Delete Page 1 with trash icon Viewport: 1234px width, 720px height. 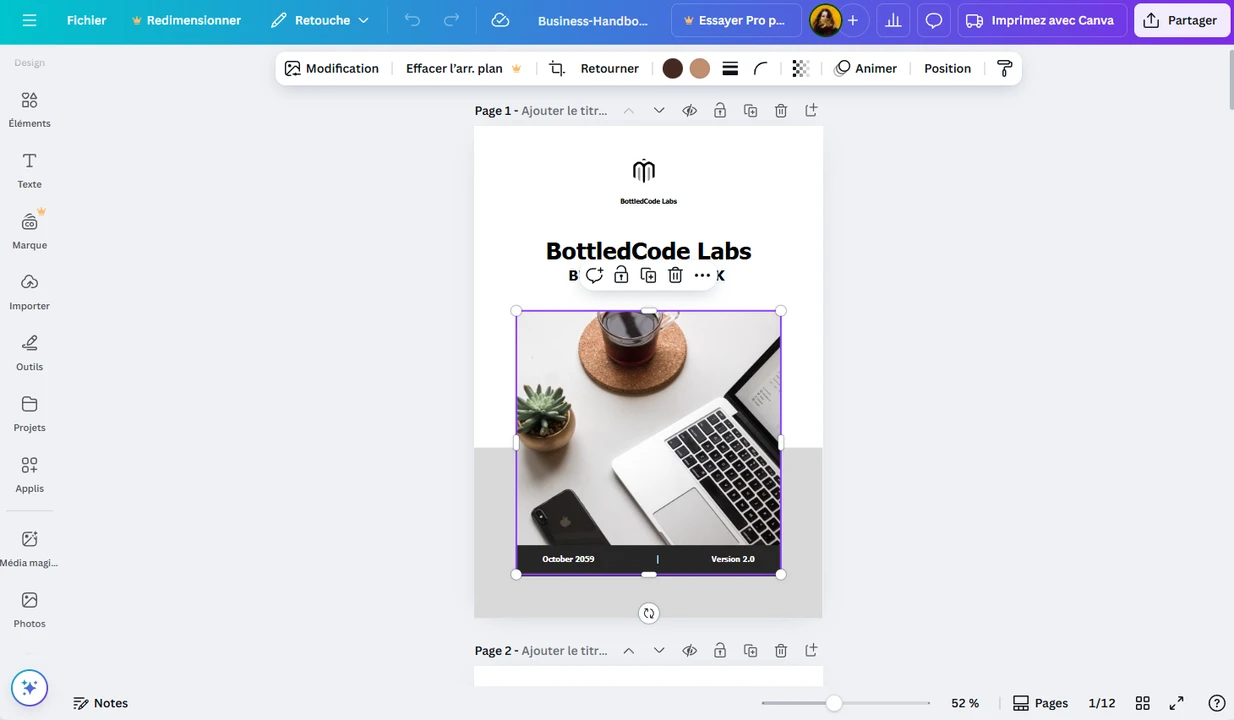(x=781, y=111)
